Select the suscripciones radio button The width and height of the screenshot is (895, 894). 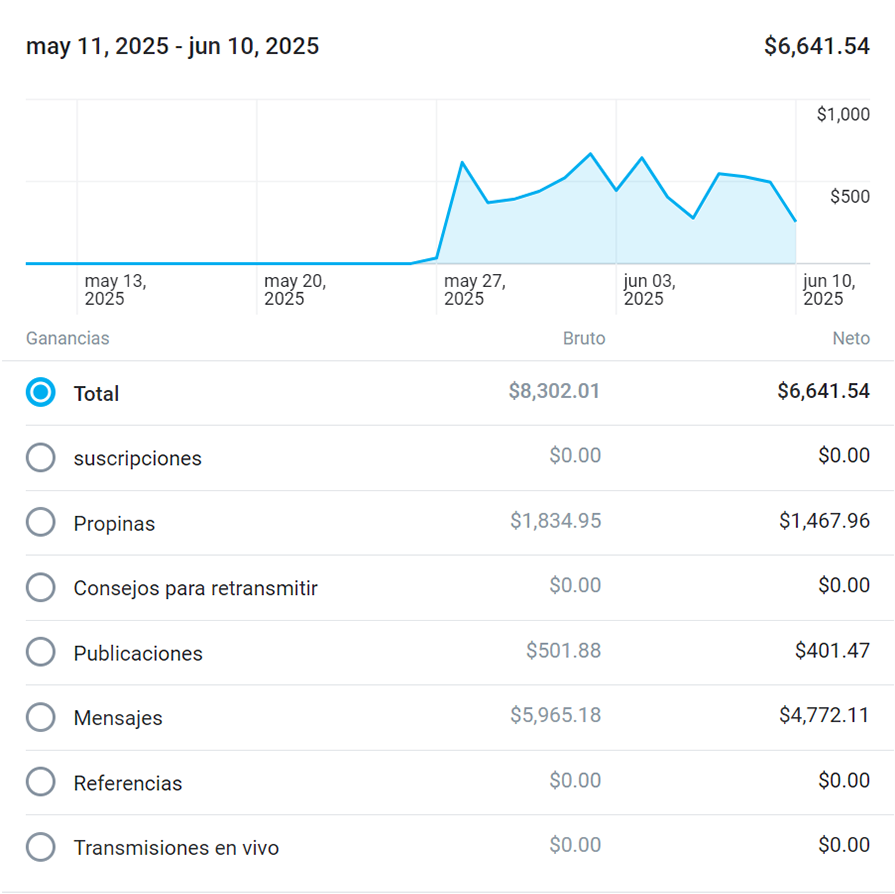[40, 458]
